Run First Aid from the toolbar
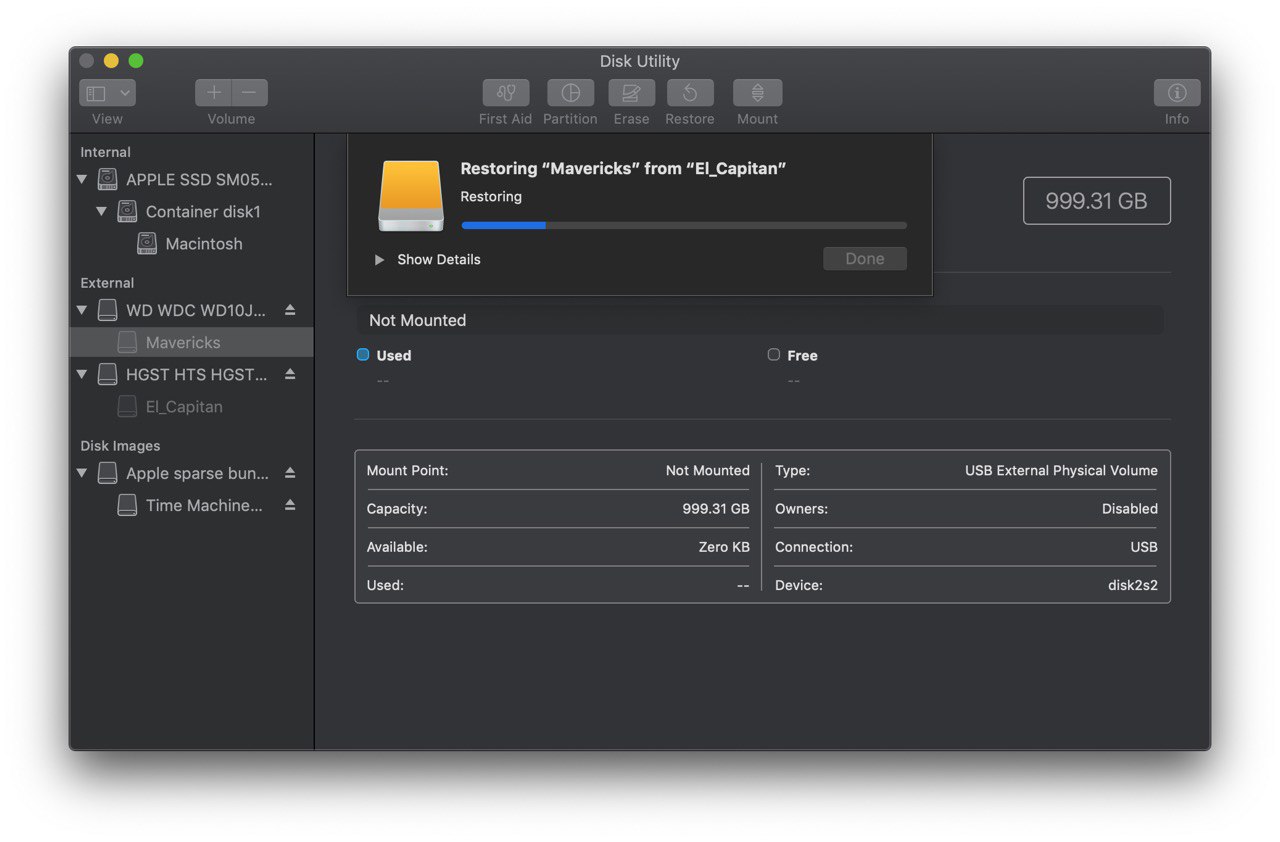This screenshot has width=1280, height=842. click(506, 93)
